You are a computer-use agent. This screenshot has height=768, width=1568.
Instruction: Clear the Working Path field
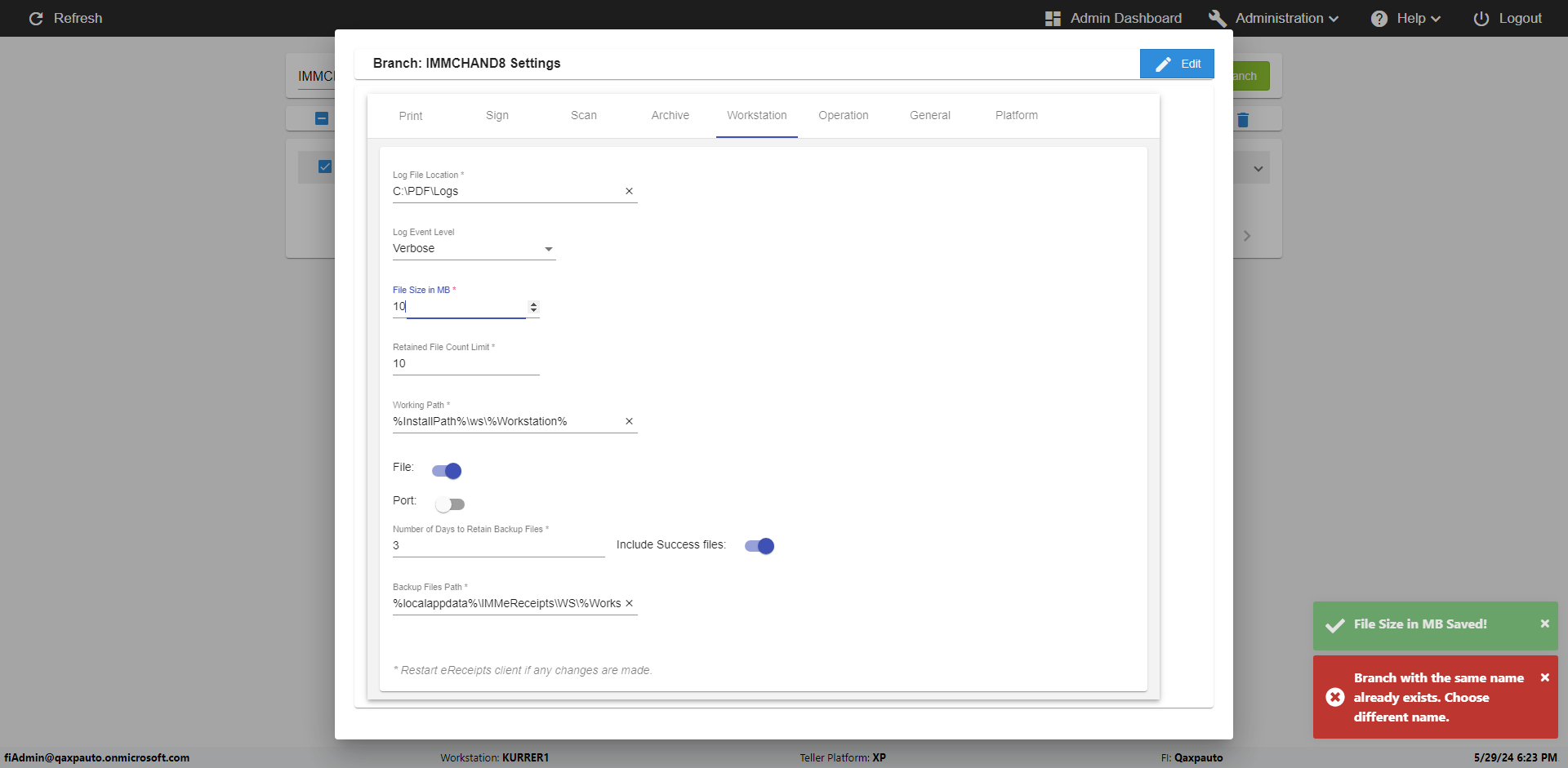(629, 421)
